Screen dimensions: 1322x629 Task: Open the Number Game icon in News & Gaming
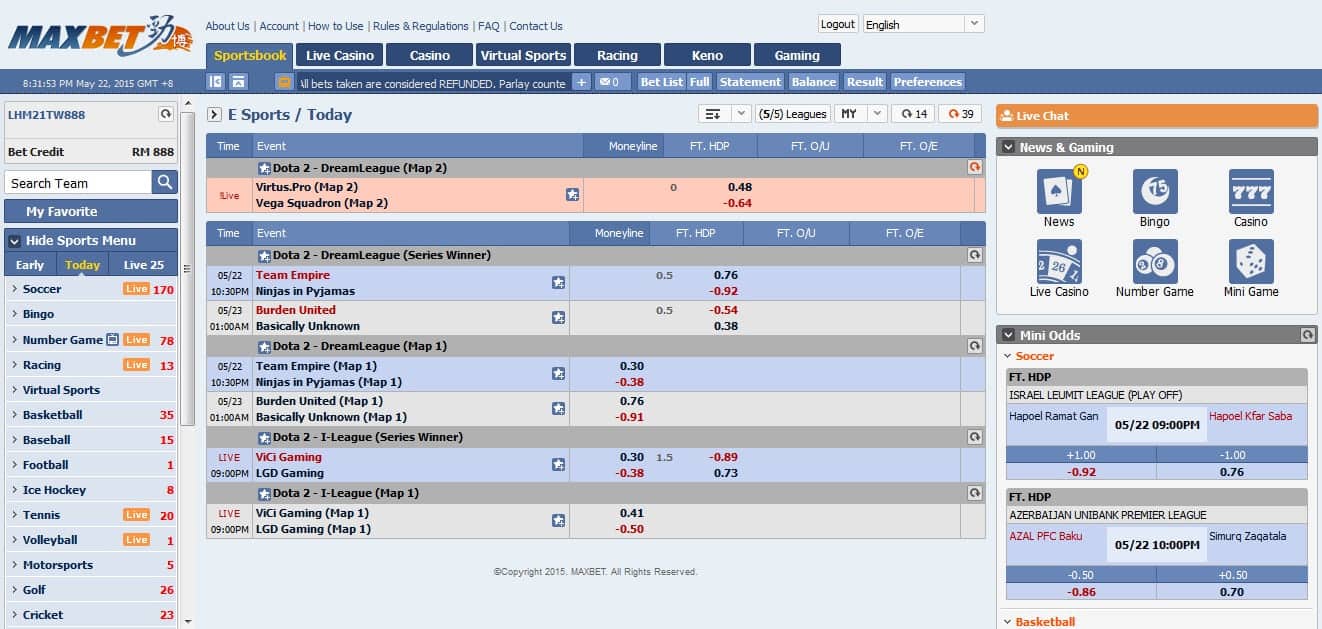point(1155,261)
